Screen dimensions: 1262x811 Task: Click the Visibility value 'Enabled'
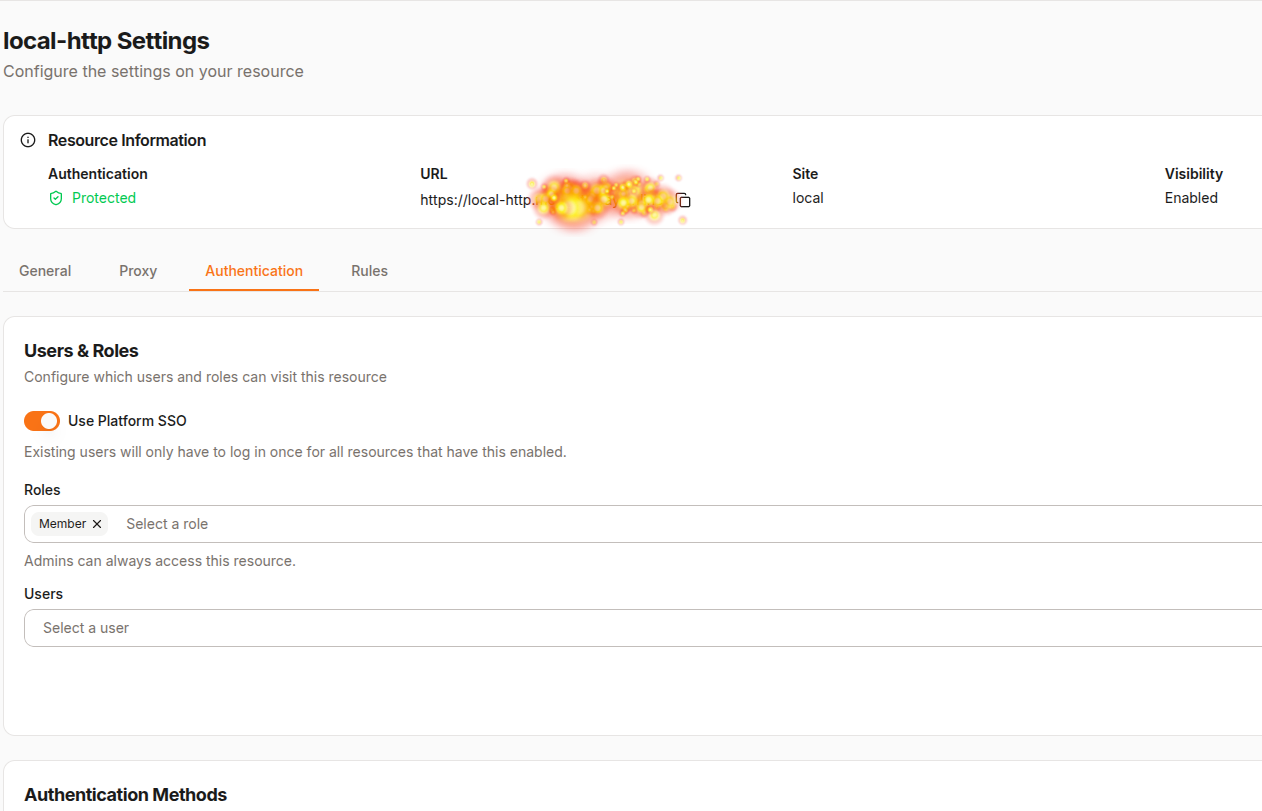[x=1191, y=198]
